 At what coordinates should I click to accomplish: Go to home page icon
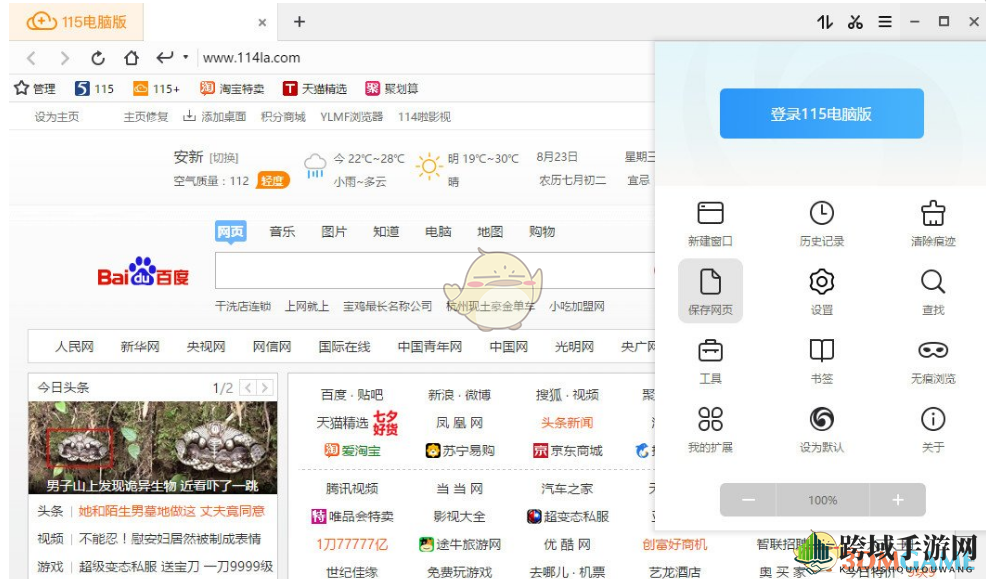pos(131,58)
